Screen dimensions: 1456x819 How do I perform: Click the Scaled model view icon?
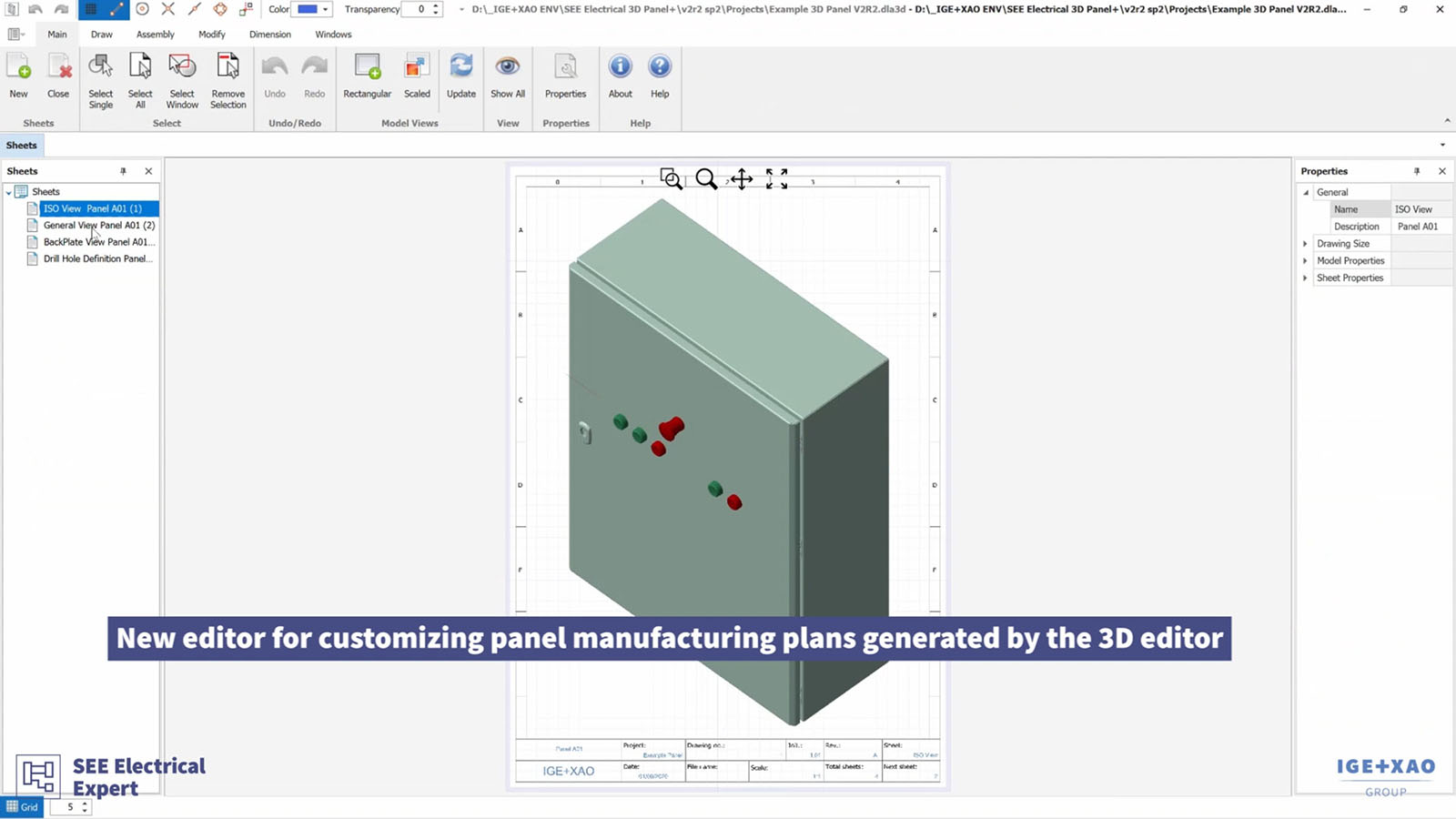[417, 67]
